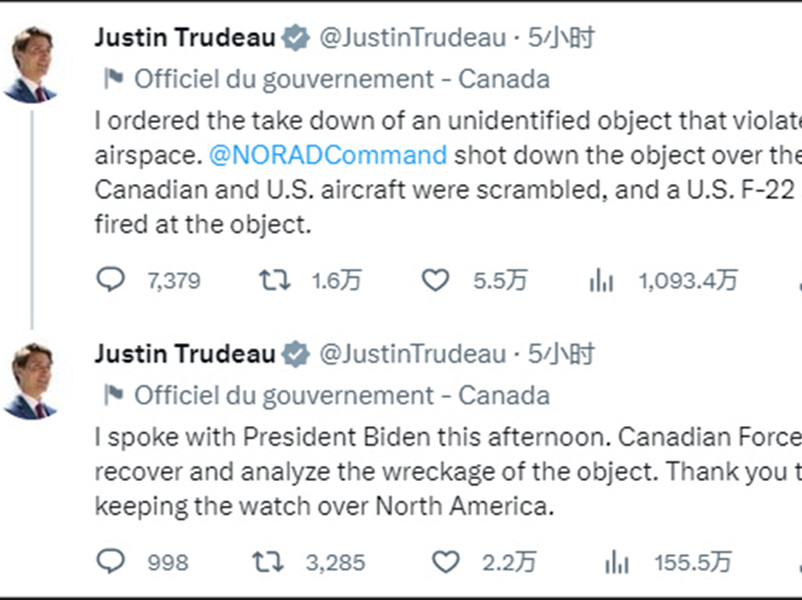Click first tweet's profile picture
The height and width of the screenshot is (600, 802).
[30, 65]
